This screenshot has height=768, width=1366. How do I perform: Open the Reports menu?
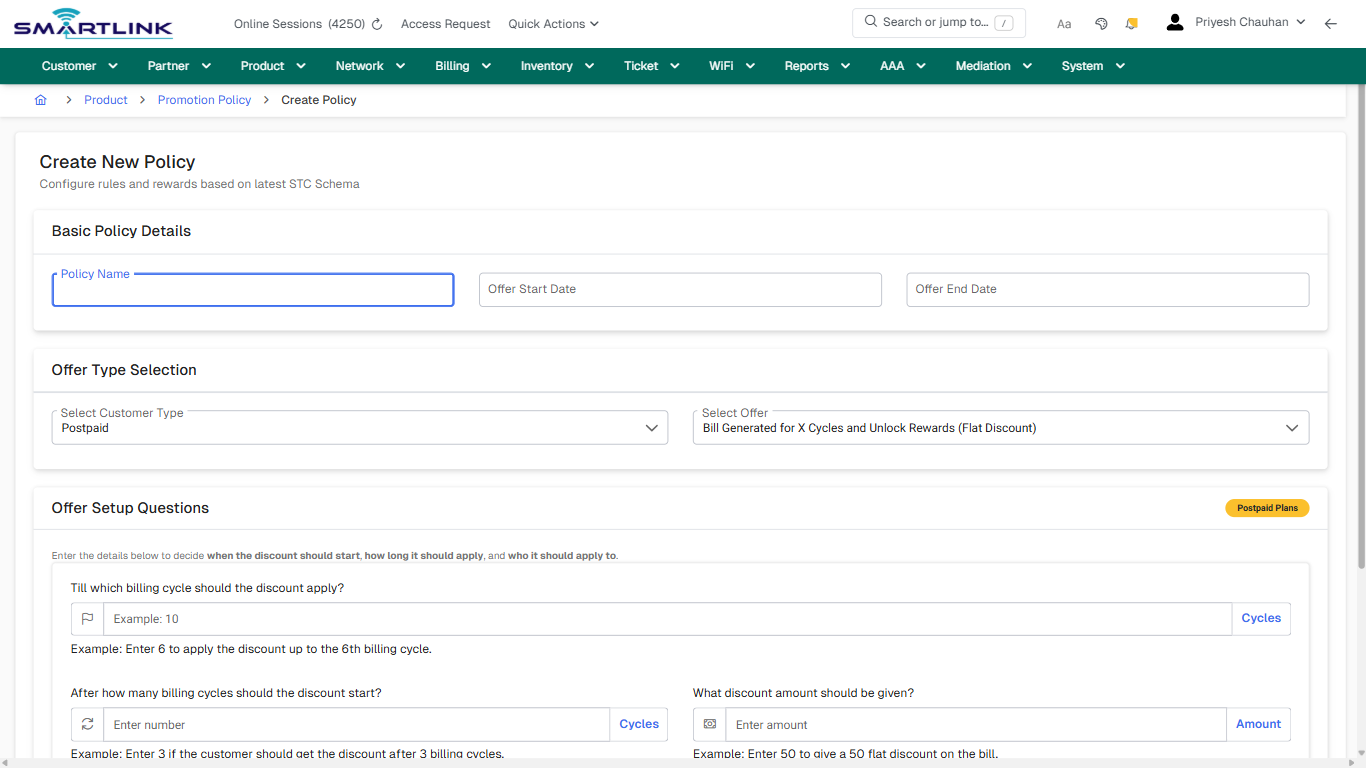pyautogui.click(x=816, y=65)
